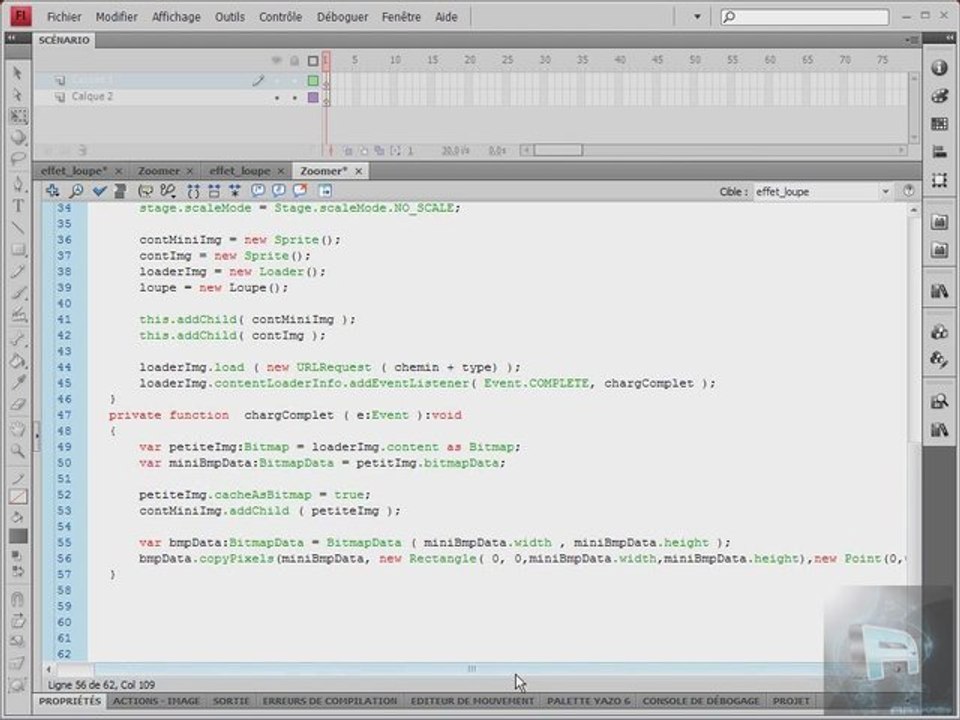Click the Find magnifier in script toolbar
Screen dimensions: 960x720
click(x=77, y=191)
